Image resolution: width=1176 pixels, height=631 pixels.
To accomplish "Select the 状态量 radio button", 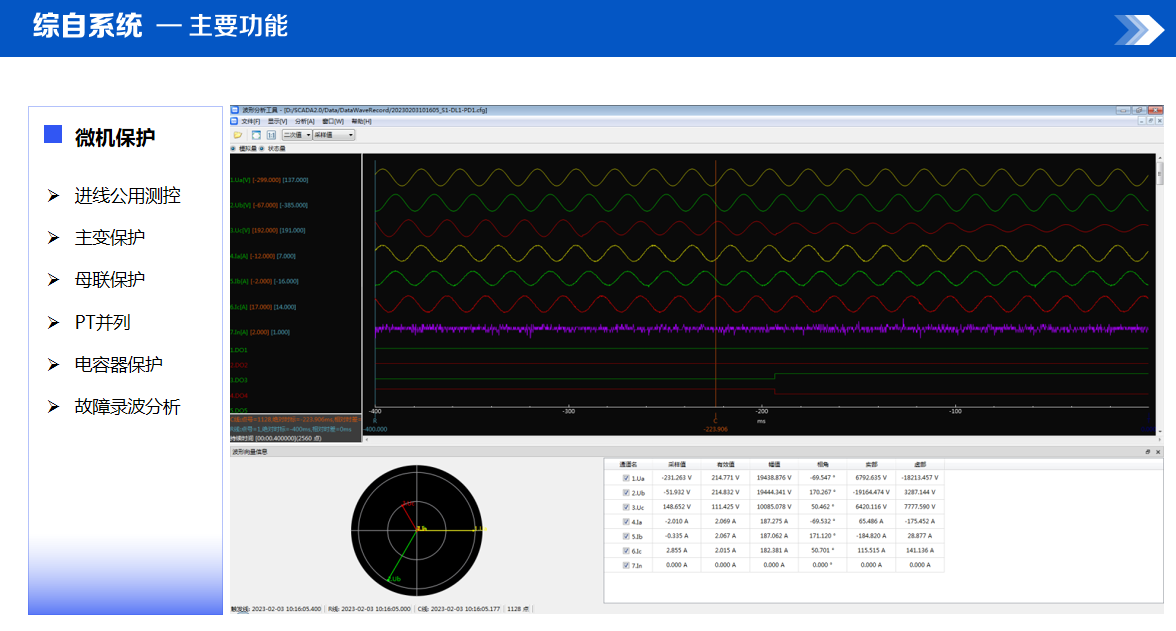I will (262, 148).
